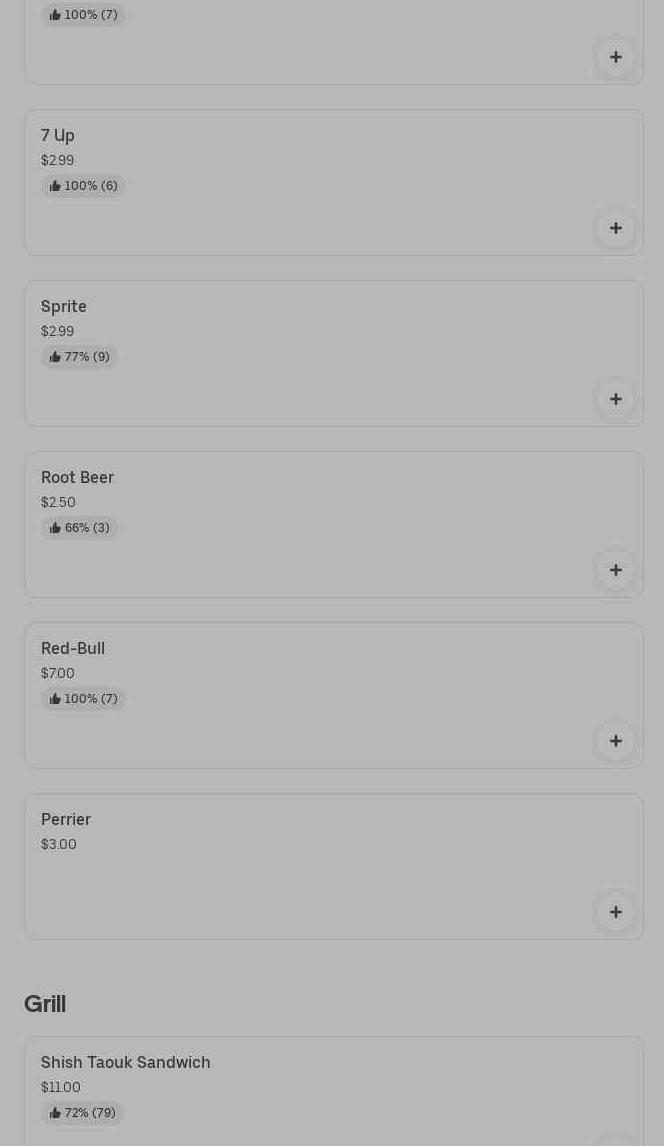Click the Red-Bull 100% rating badge
The height and width of the screenshot is (1146, 664).
pos(83,699)
